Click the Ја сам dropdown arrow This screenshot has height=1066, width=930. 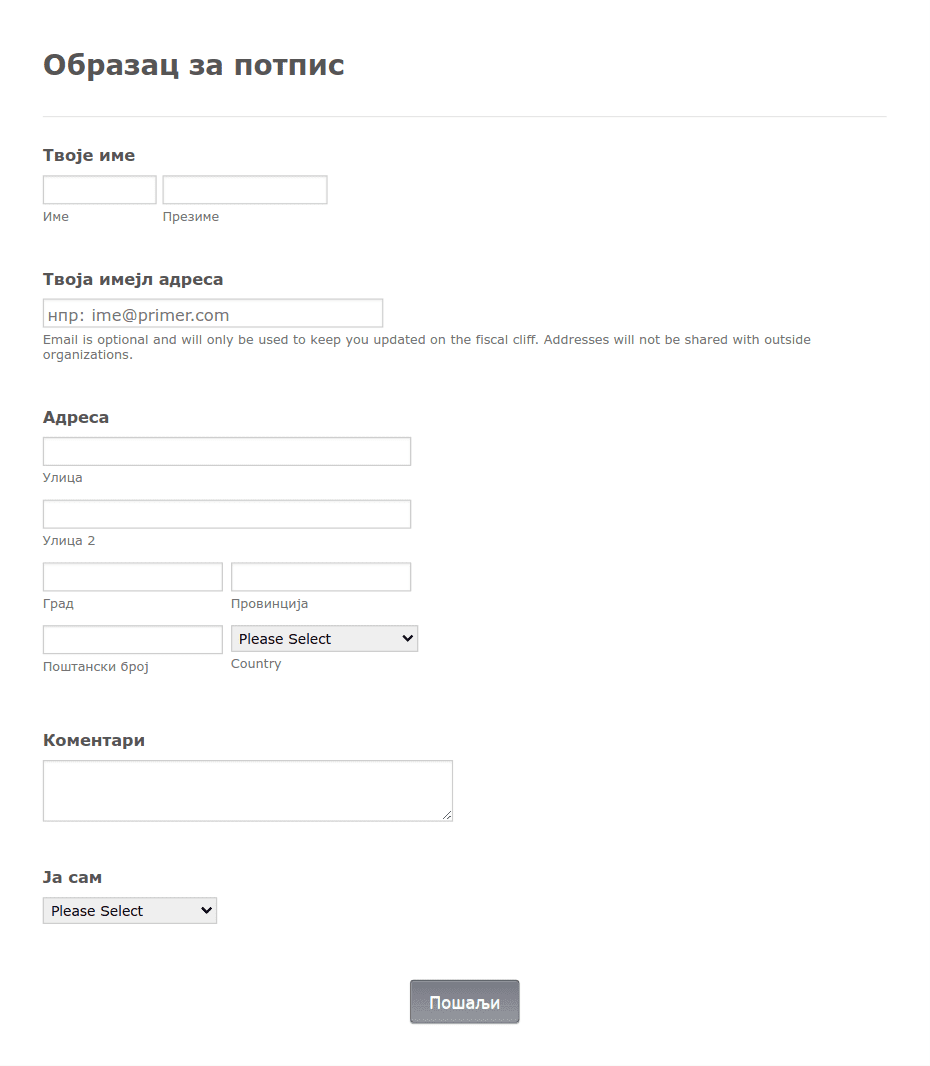(x=206, y=910)
